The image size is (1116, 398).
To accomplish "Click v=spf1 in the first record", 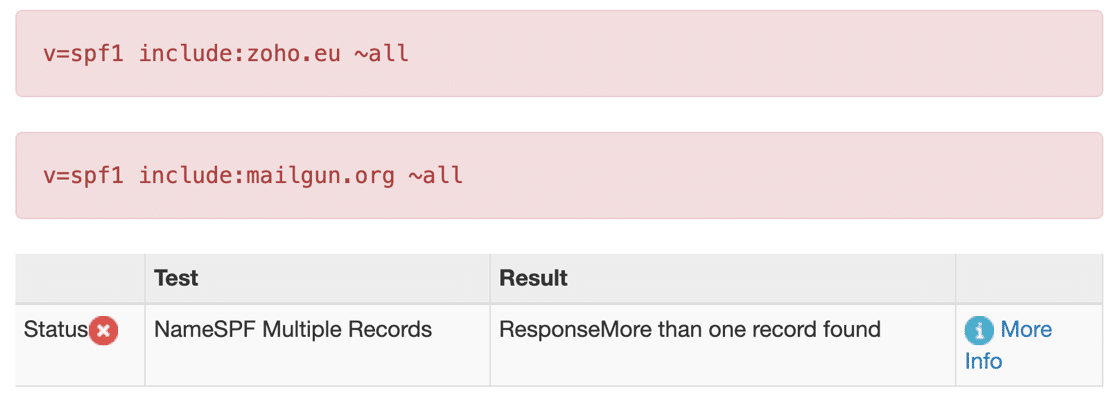I will [83, 53].
